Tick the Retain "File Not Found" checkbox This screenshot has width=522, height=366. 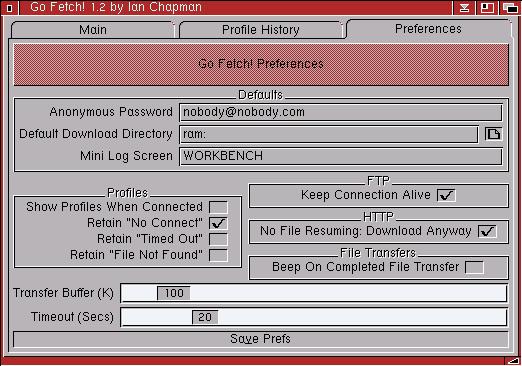pos(218,255)
